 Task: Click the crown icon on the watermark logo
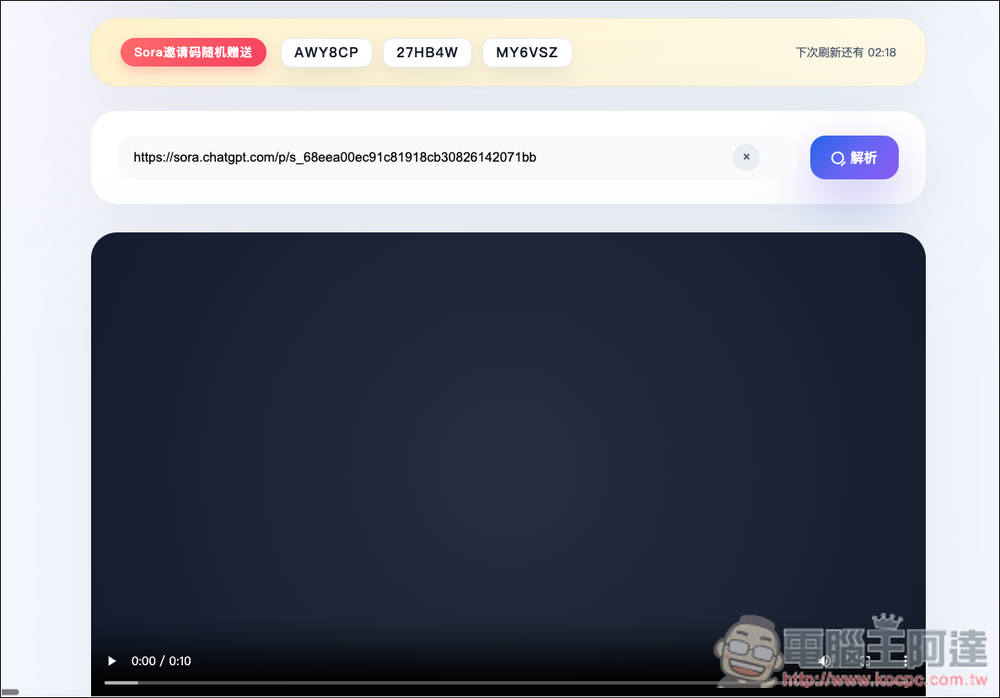click(885, 620)
